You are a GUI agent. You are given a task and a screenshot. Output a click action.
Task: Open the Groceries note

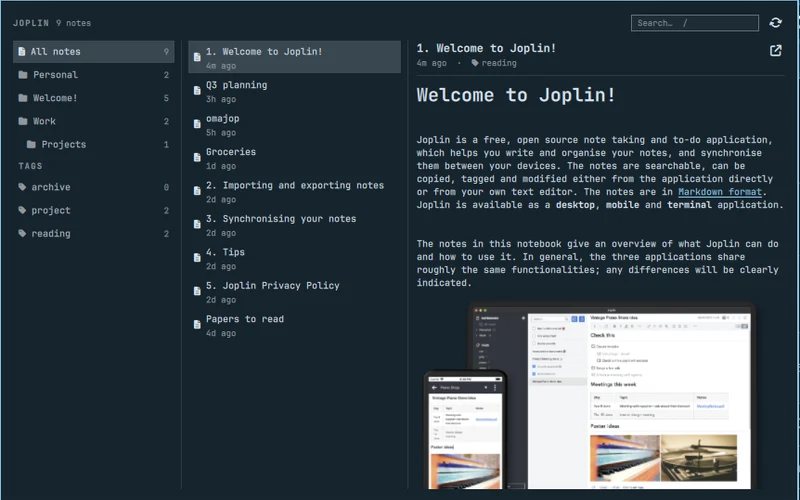click(294, 158)
